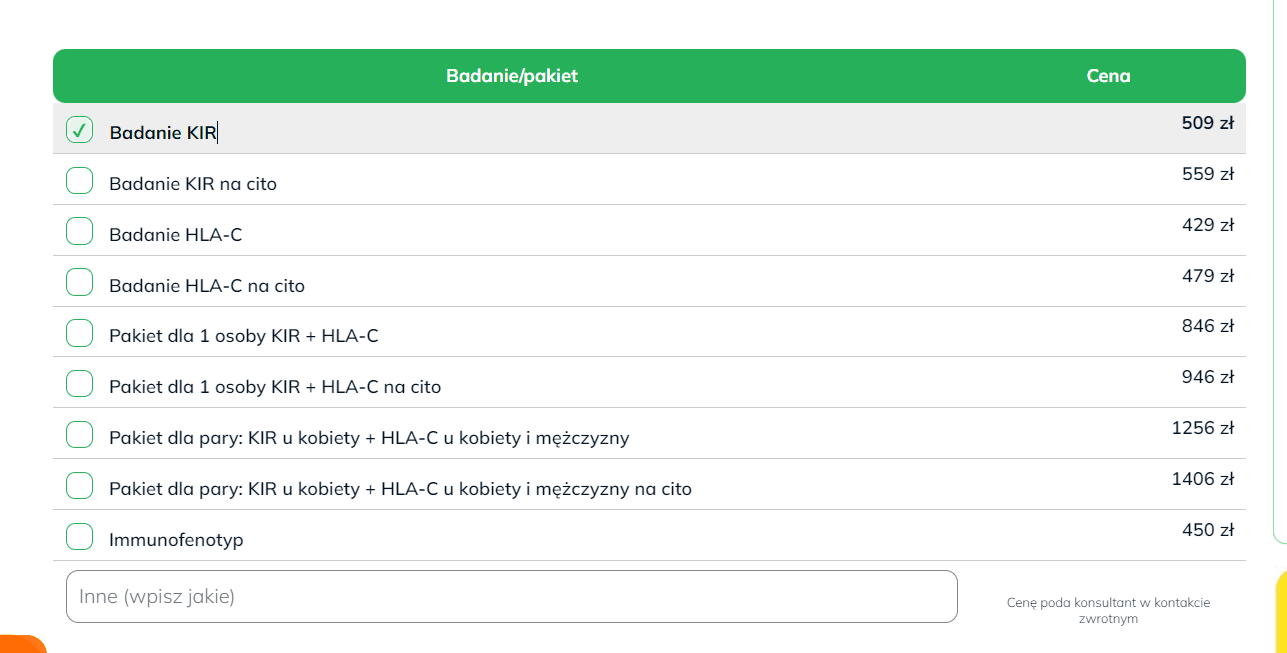Click the 450 zł Immunofenotyp price
This screenshot has height=653, width=1287.
(1207, 530)
